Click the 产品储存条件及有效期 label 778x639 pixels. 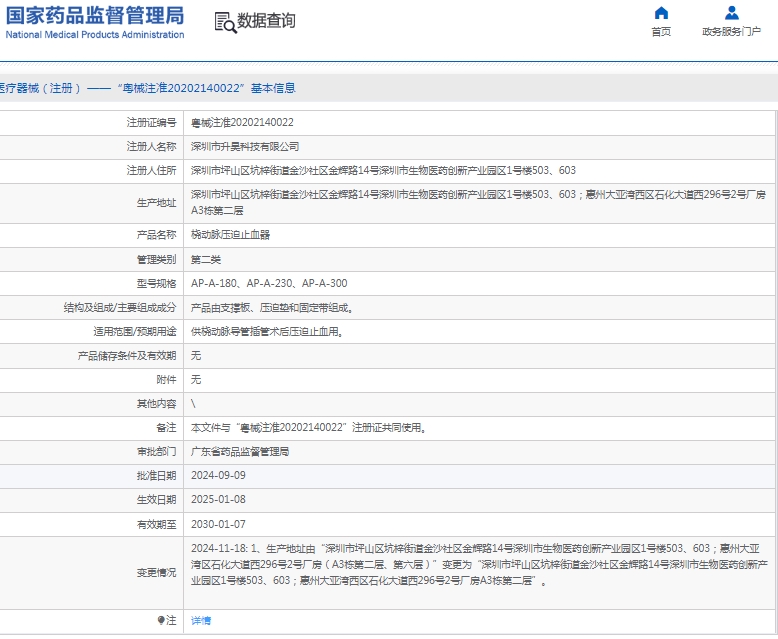[x=127, y=356]
